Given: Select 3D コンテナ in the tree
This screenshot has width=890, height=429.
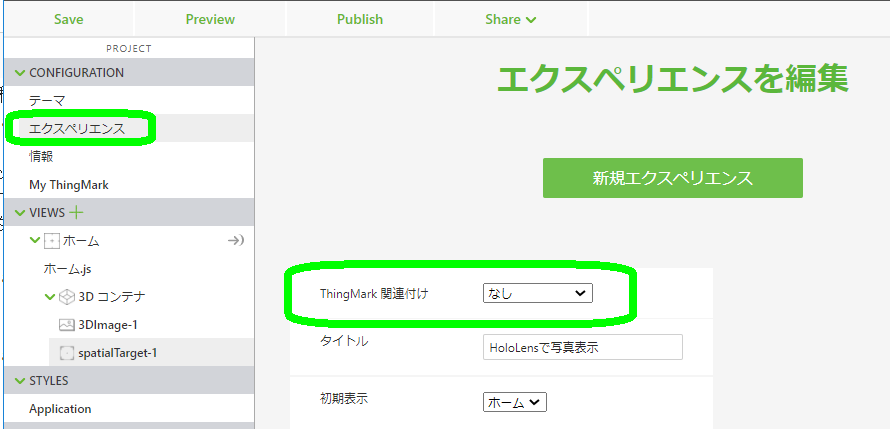Looking at the screenshot, I should pyautogui.click(x=112, y=297).
